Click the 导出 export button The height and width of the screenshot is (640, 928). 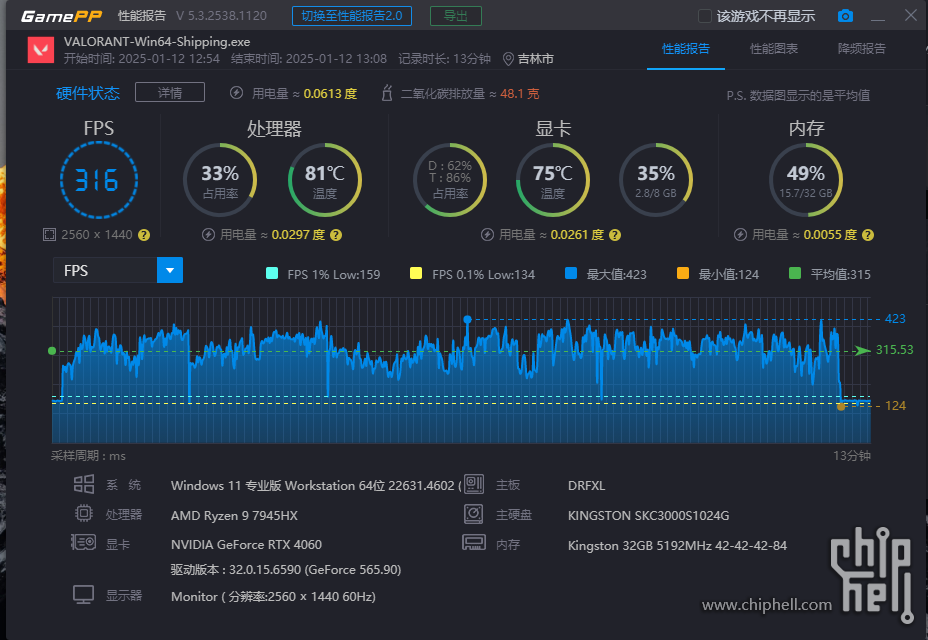point(456,16)
